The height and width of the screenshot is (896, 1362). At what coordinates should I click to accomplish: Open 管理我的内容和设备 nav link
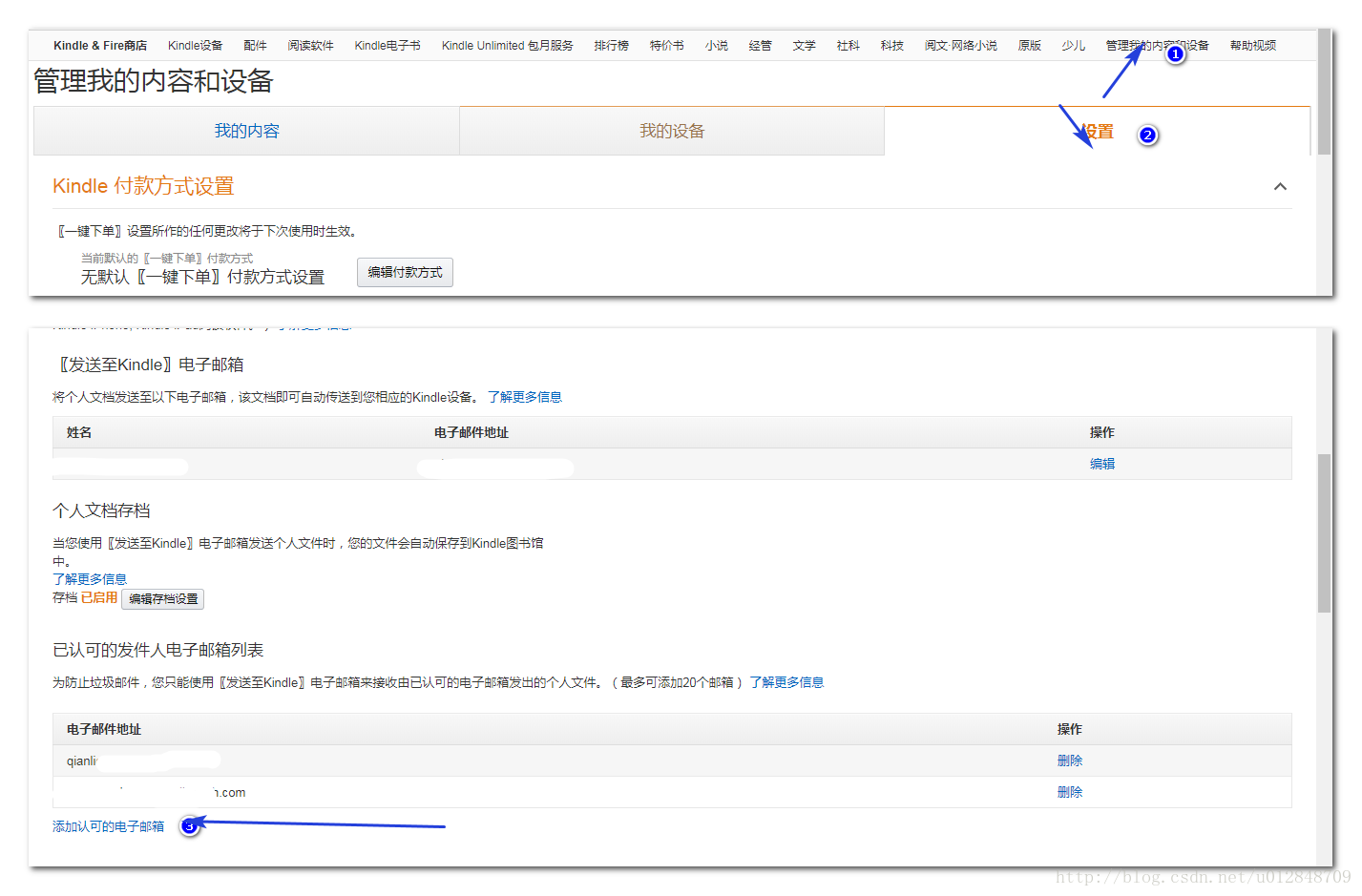pos(1157,46)
